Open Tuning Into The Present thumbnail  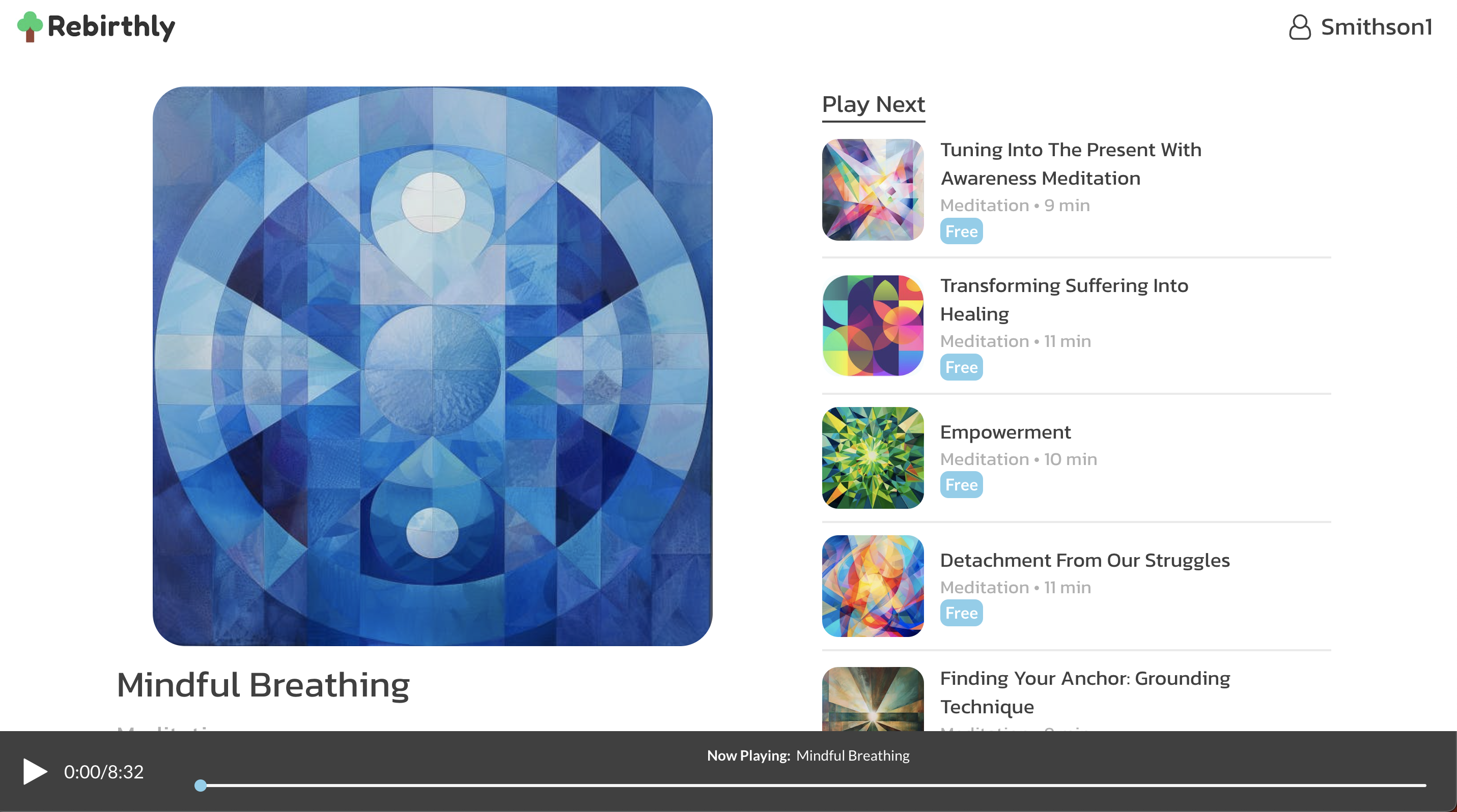coord(873,190)
